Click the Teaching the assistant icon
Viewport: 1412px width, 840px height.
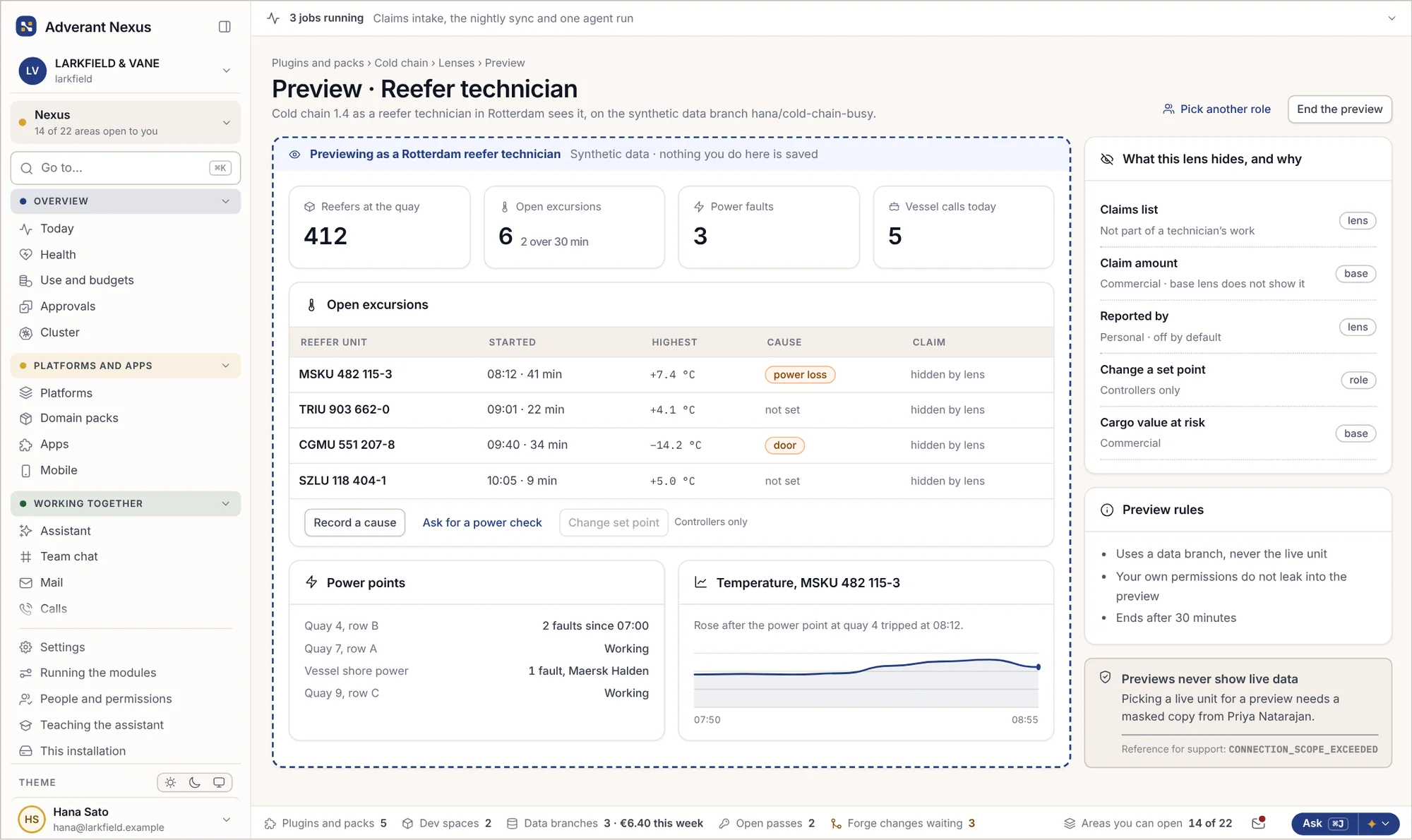(26, 725)
